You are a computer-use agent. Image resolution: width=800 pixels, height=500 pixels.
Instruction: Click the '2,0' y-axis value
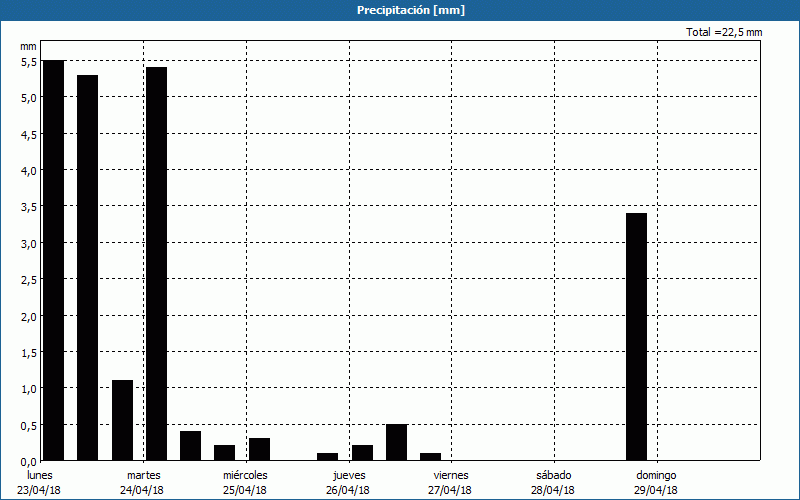pyautogui.click(x=29, y=317)
